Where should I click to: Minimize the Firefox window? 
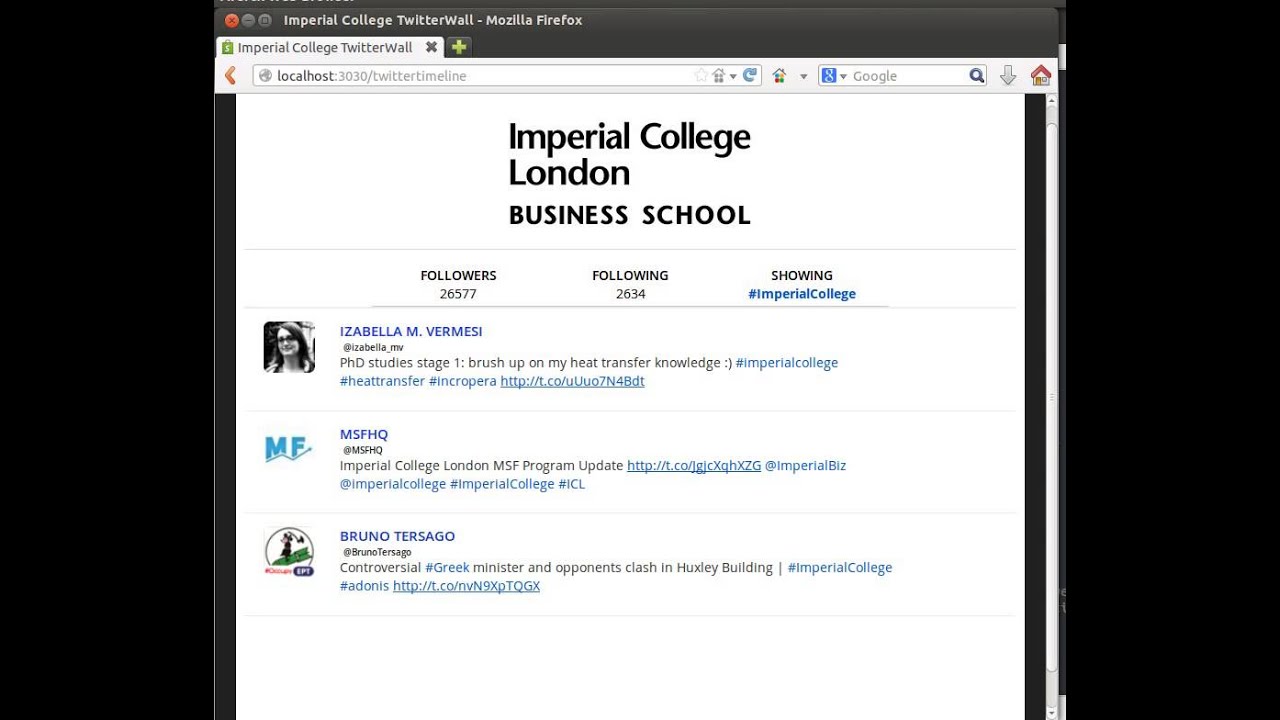[x=248, y=20]
